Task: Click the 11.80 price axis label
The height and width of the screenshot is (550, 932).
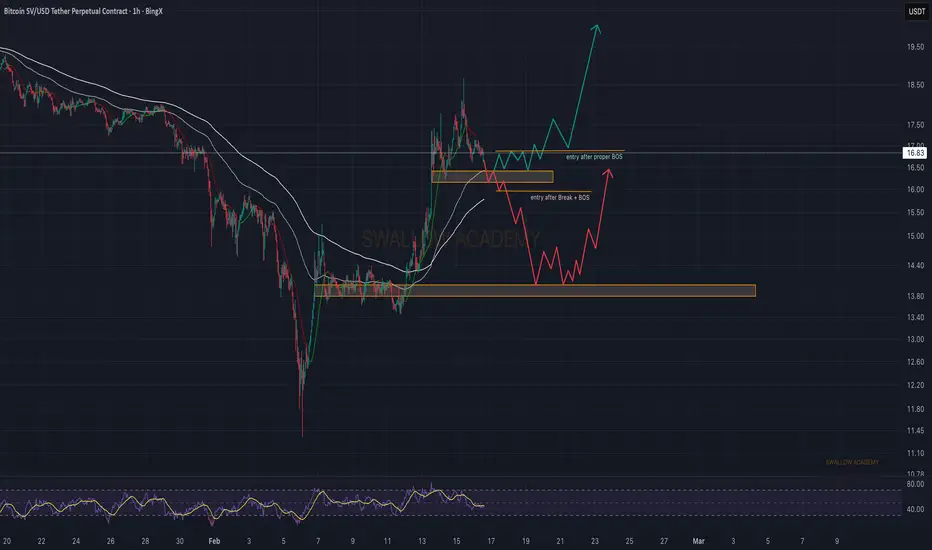Action: pyautogui.click(x=915, y=409)
